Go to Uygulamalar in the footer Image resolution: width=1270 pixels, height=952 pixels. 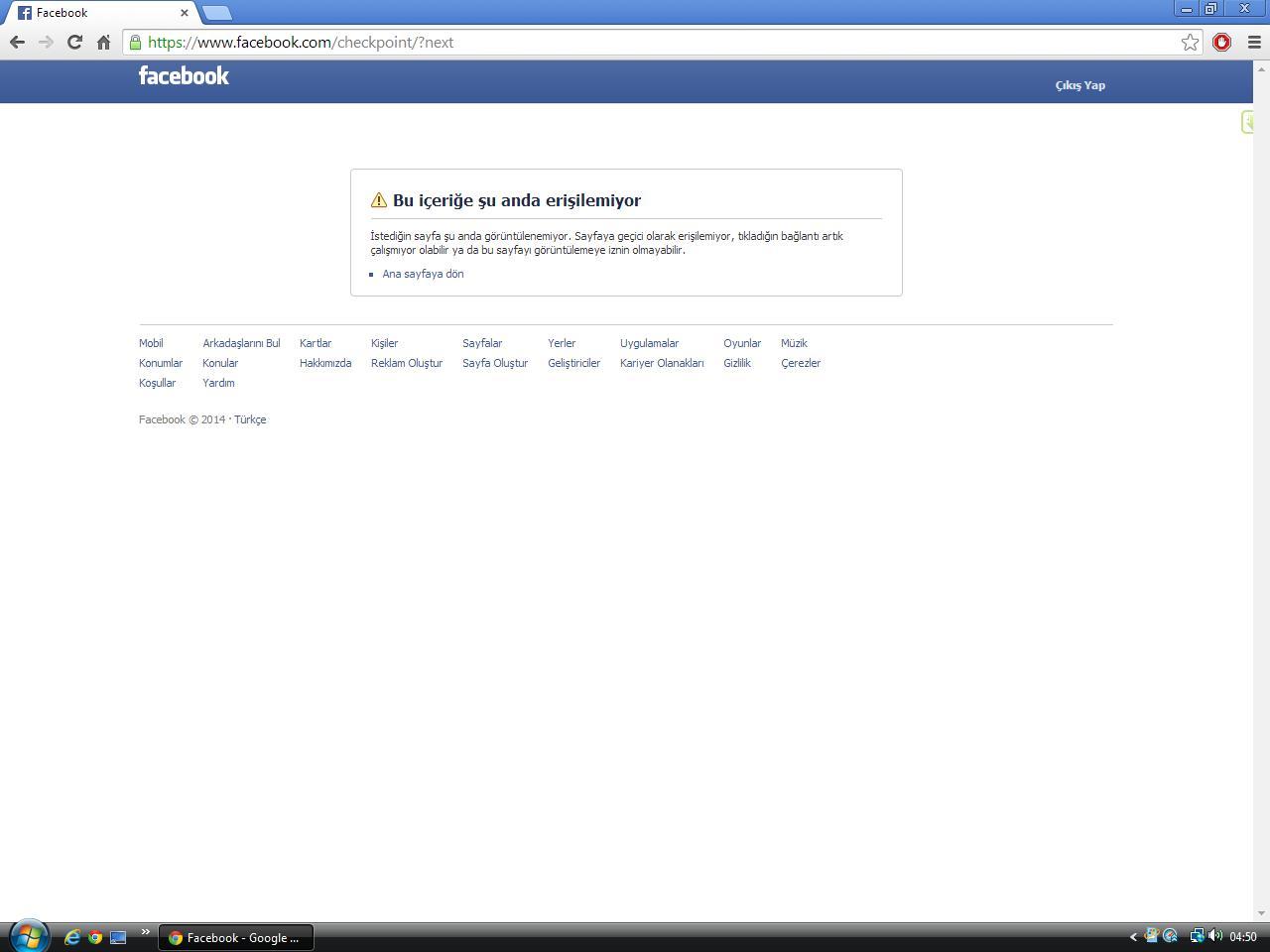point(649,343)
